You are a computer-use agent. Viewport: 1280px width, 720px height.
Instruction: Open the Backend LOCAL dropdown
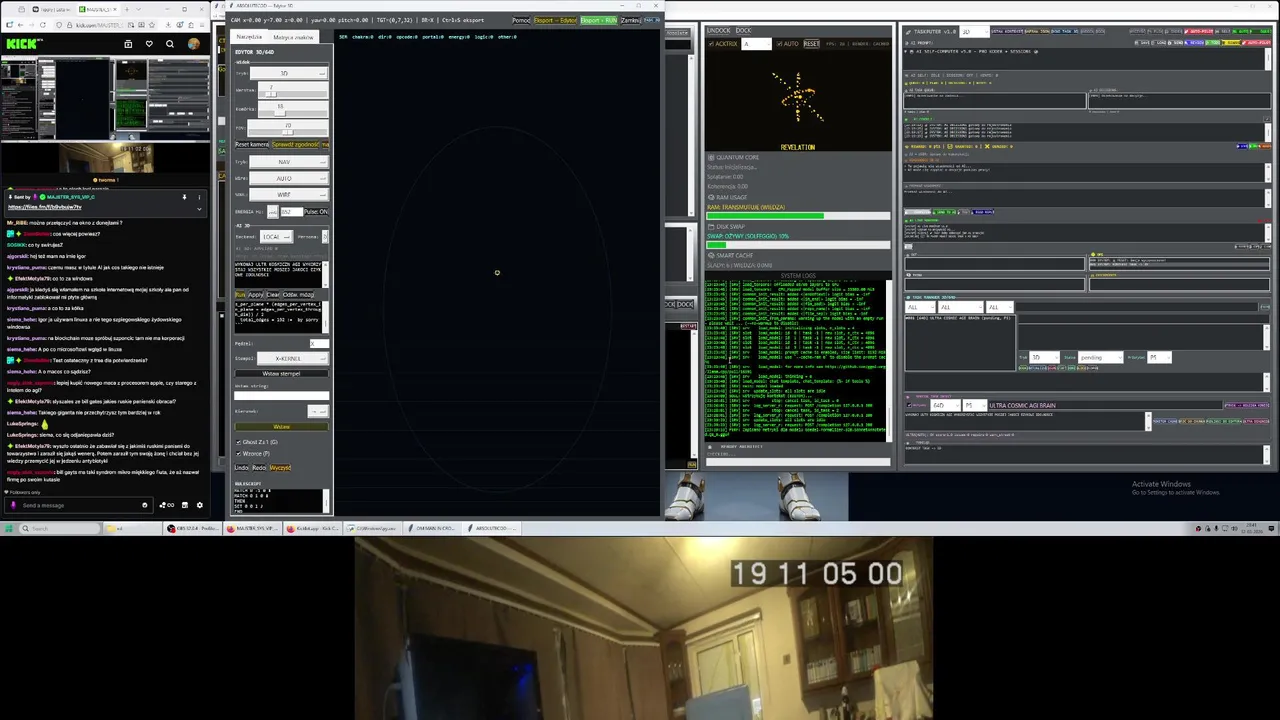[276, 237]
